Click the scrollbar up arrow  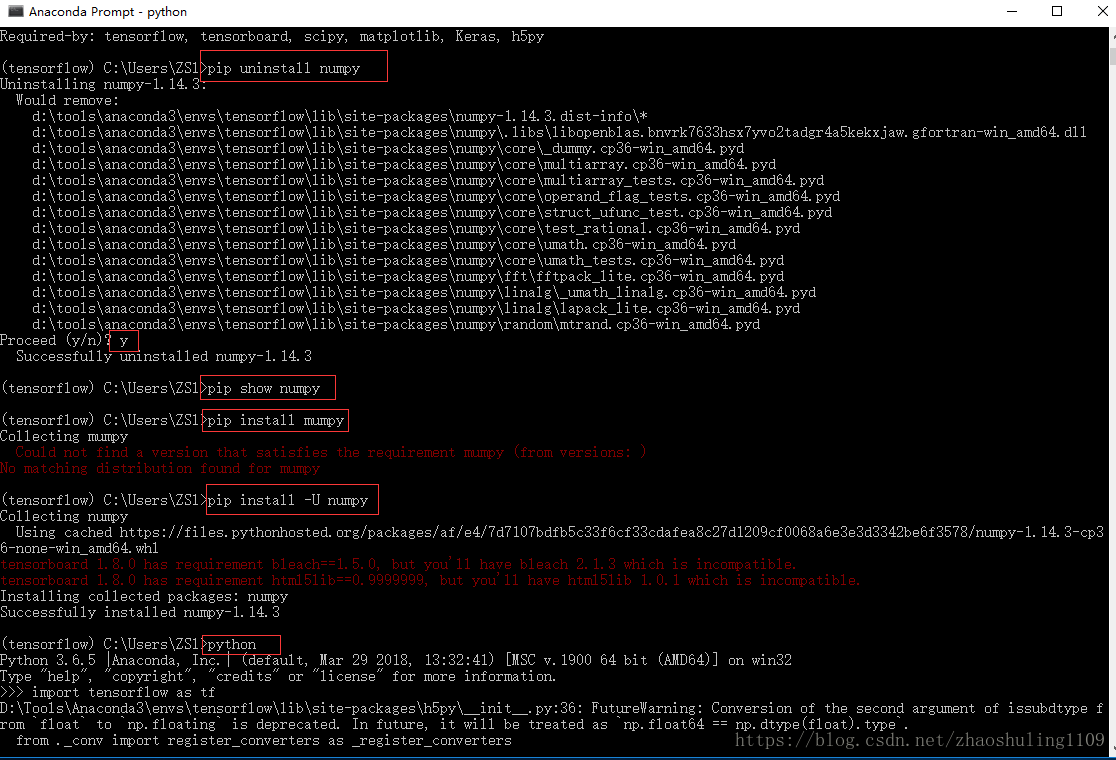pyautogui.click(x=1112, y=38)
